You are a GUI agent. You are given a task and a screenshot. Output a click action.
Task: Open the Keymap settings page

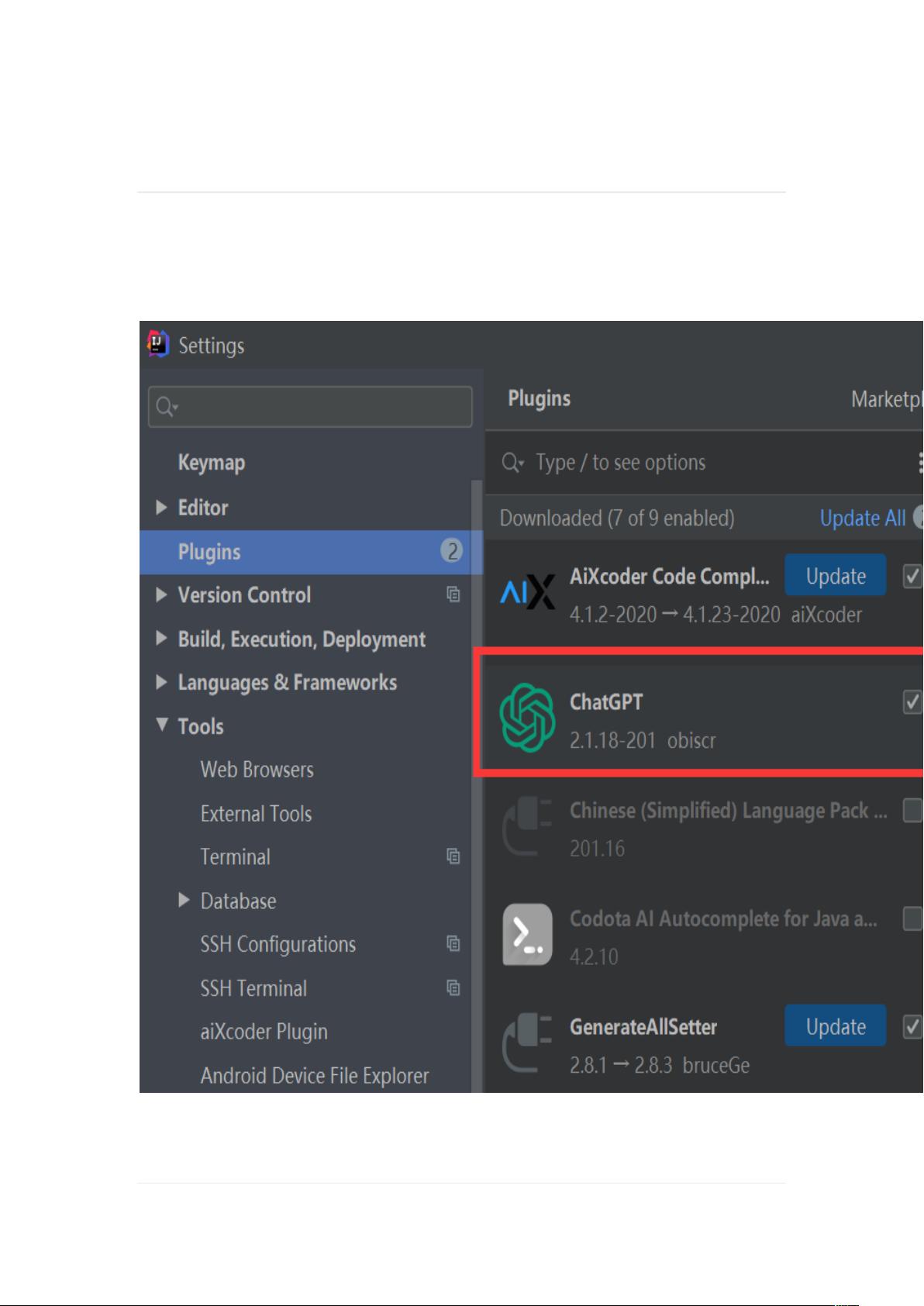pos(212,463)
